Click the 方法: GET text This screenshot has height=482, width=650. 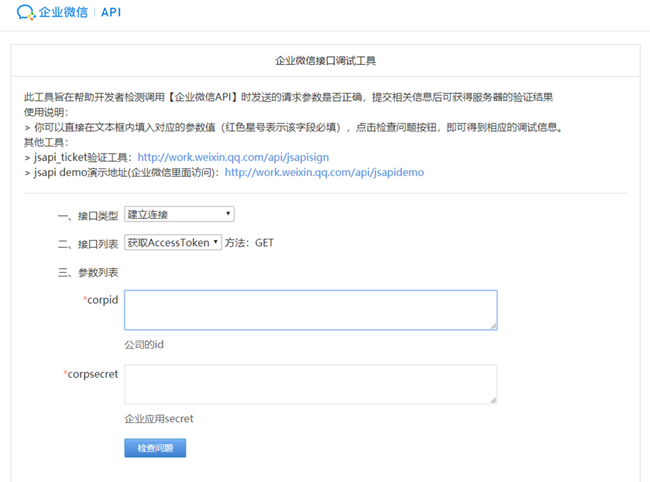(249, 243)
